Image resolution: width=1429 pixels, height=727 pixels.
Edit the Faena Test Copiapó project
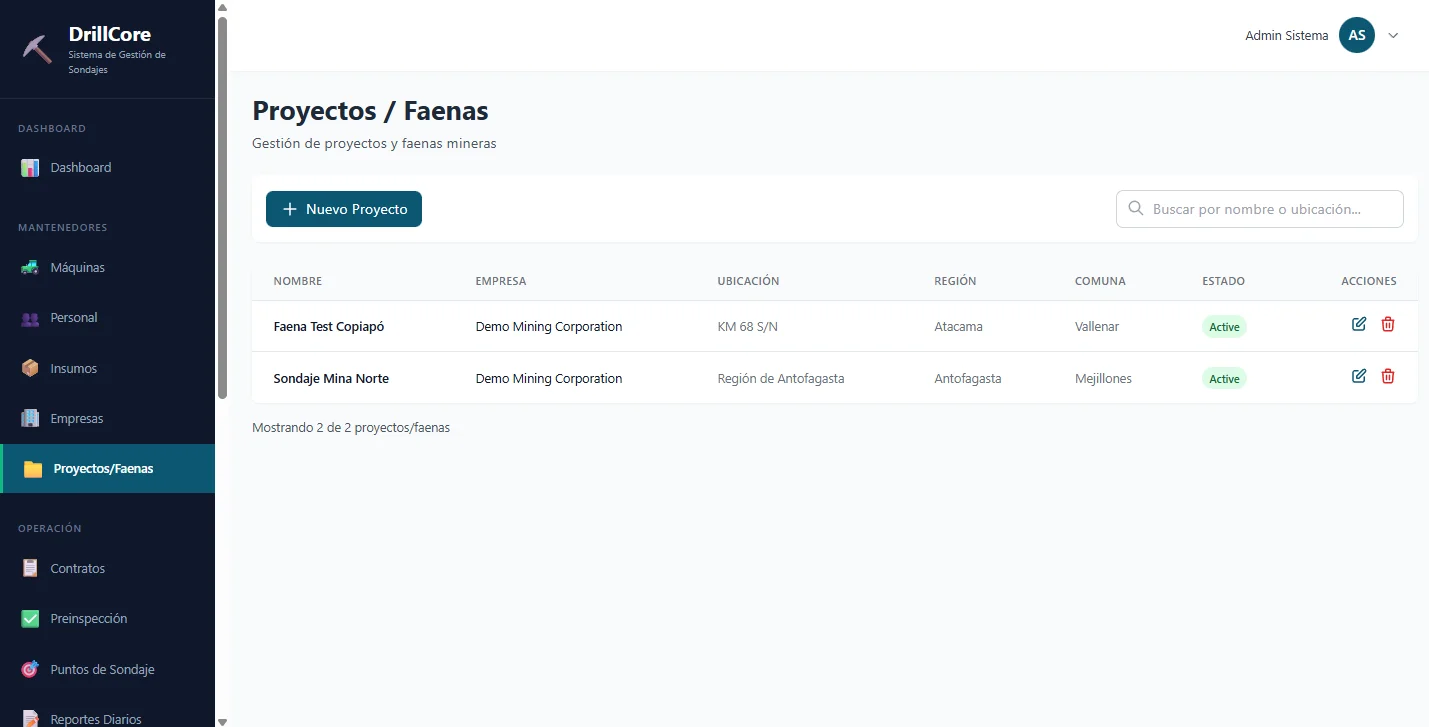pyautogui.click(x=1359, y=324)
